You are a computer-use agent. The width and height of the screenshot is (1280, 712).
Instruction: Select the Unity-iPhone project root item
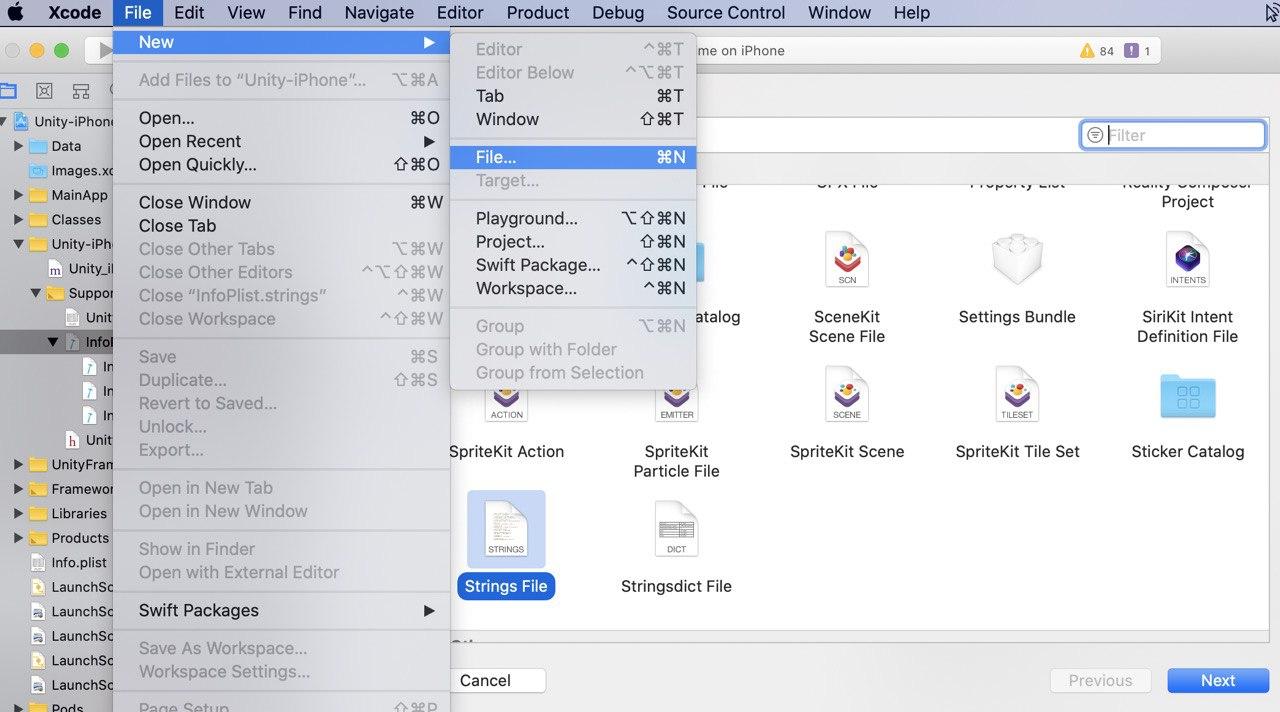pyautogui.click(x=65, y=122)
